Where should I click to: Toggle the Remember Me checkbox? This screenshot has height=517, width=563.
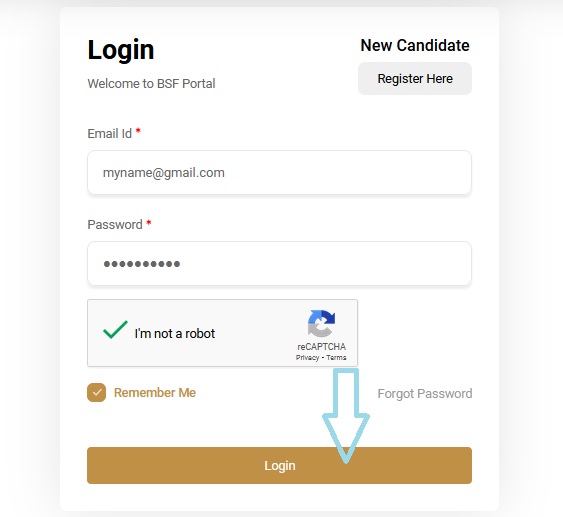tap(97, 392)
